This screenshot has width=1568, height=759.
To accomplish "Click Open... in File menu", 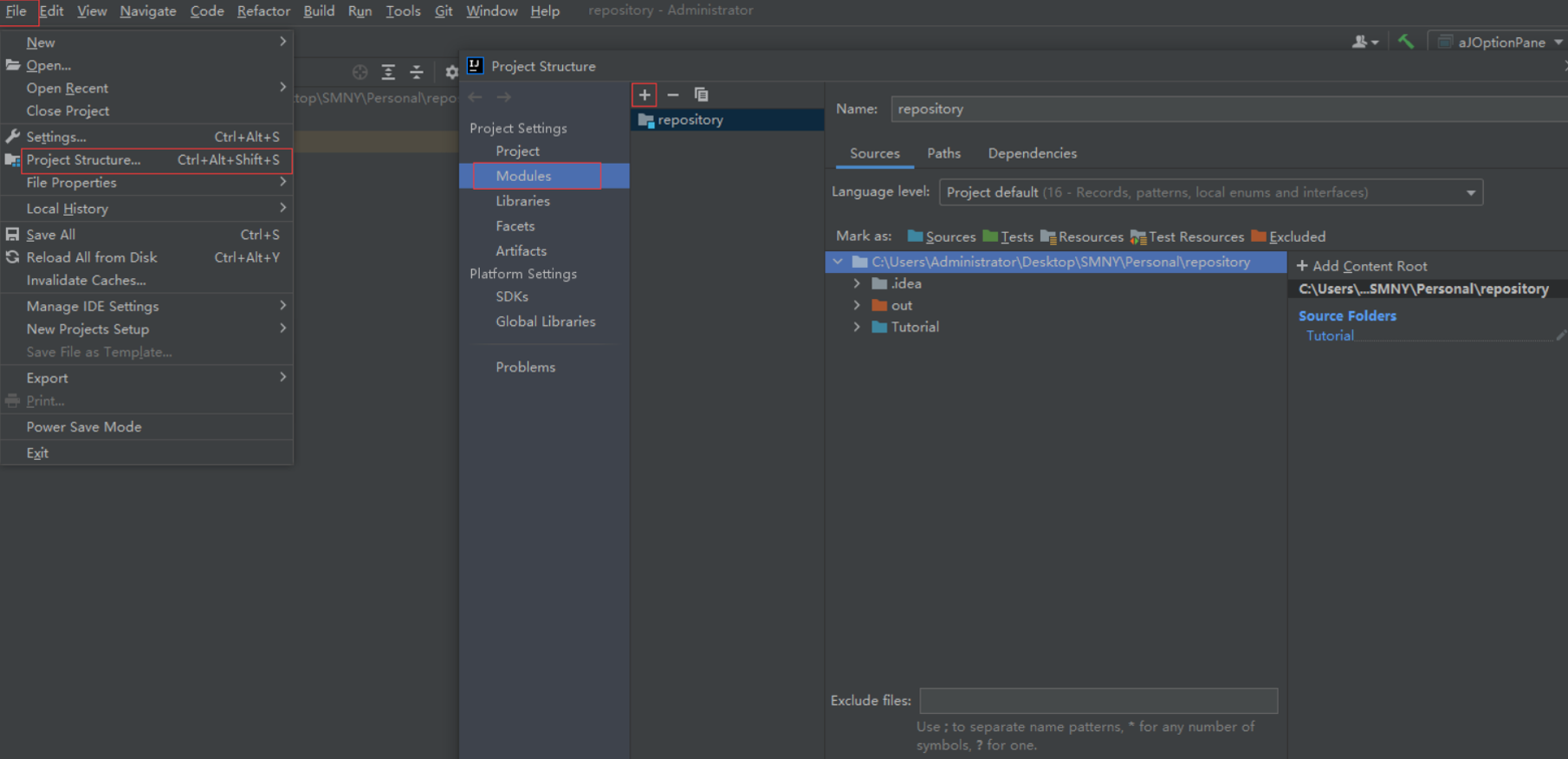I will pos(146,66).
